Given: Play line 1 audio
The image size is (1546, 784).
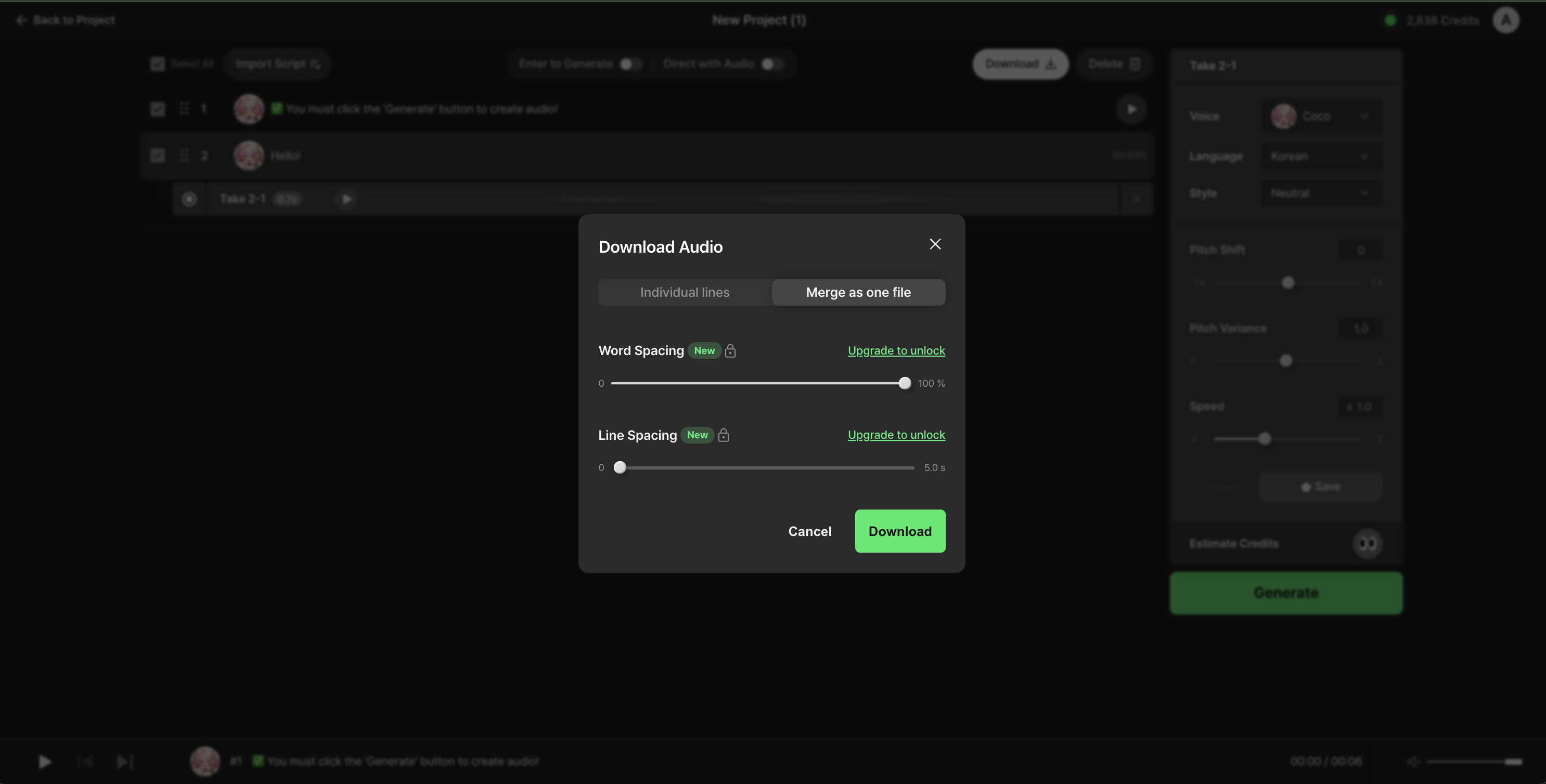Looking at the screenshot, I should (1131, 109).
